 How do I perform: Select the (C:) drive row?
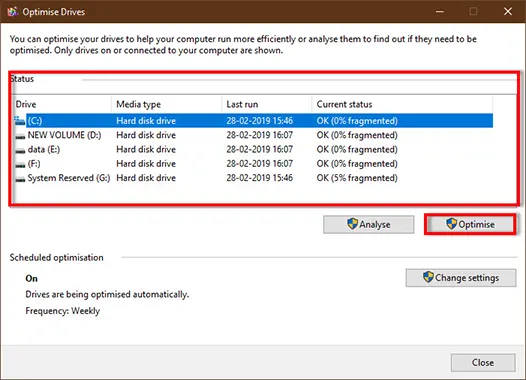click(253, 121)
